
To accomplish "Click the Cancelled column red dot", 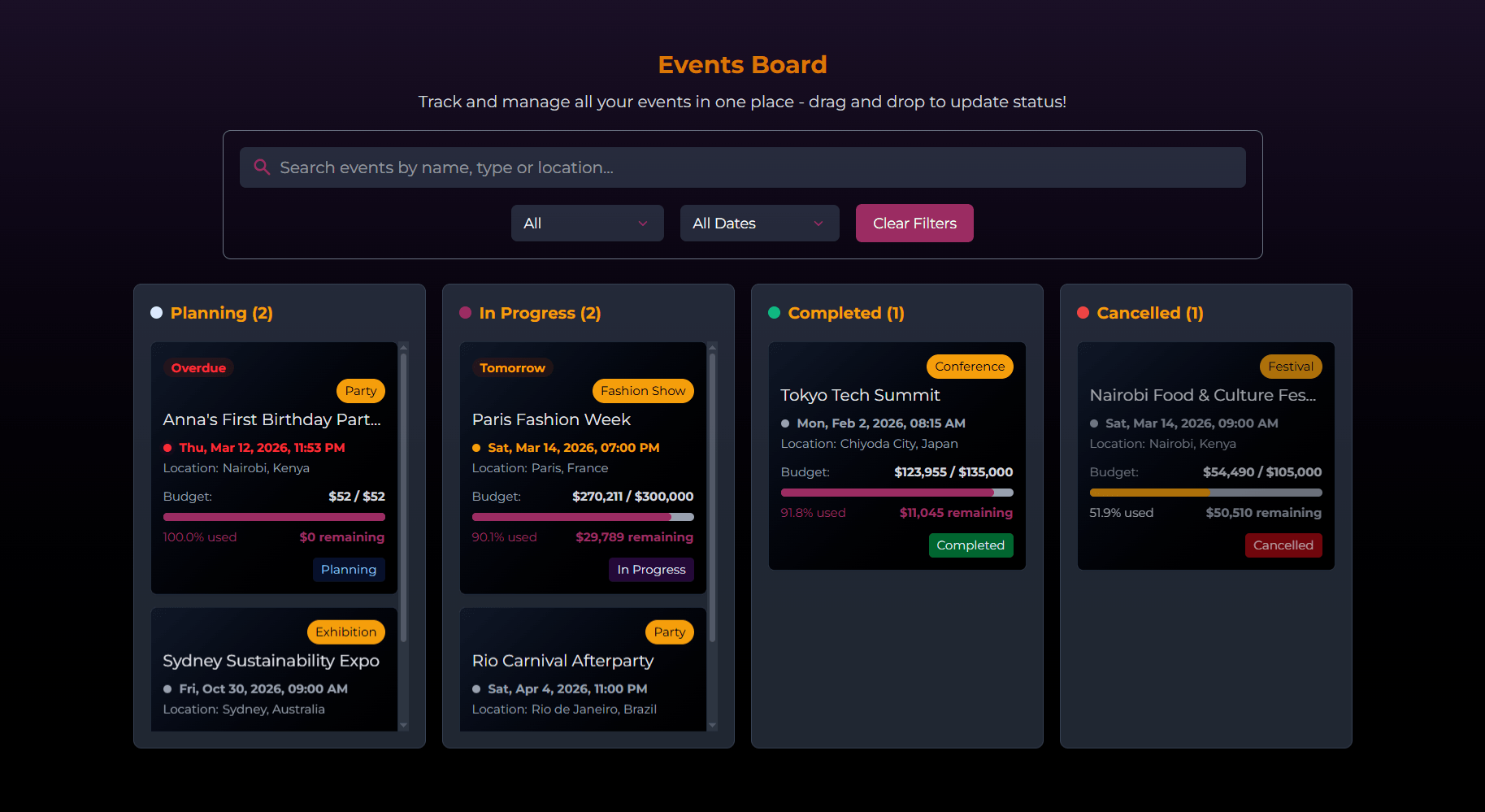I will tap(1083, 312).
